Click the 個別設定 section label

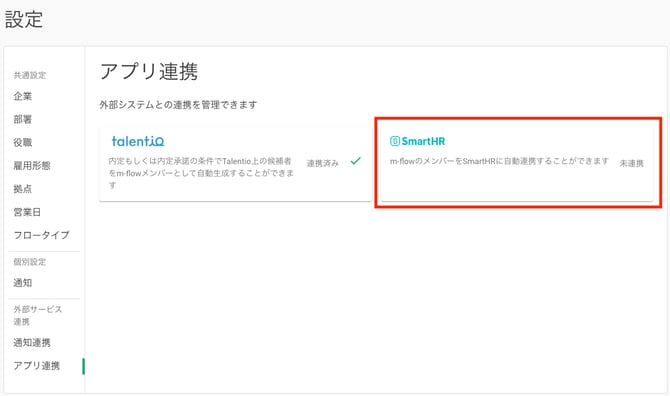[29, 262]
